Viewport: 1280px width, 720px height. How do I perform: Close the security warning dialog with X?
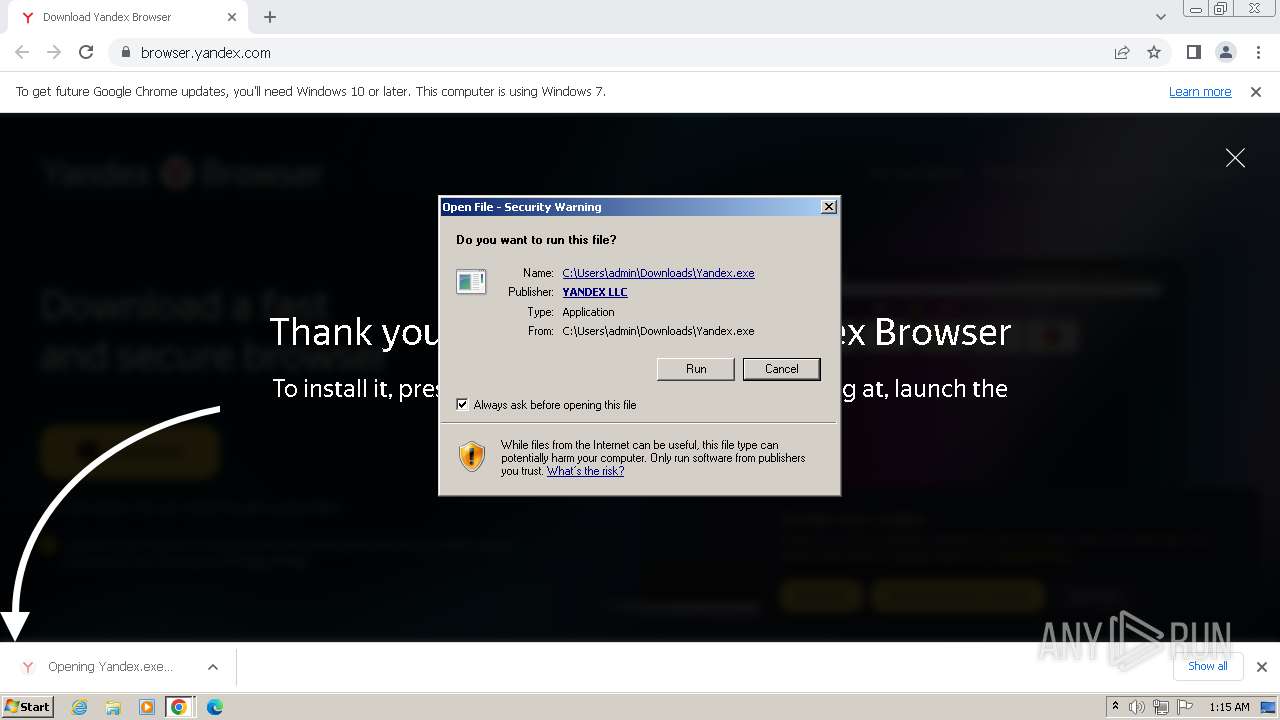point(828,207)
